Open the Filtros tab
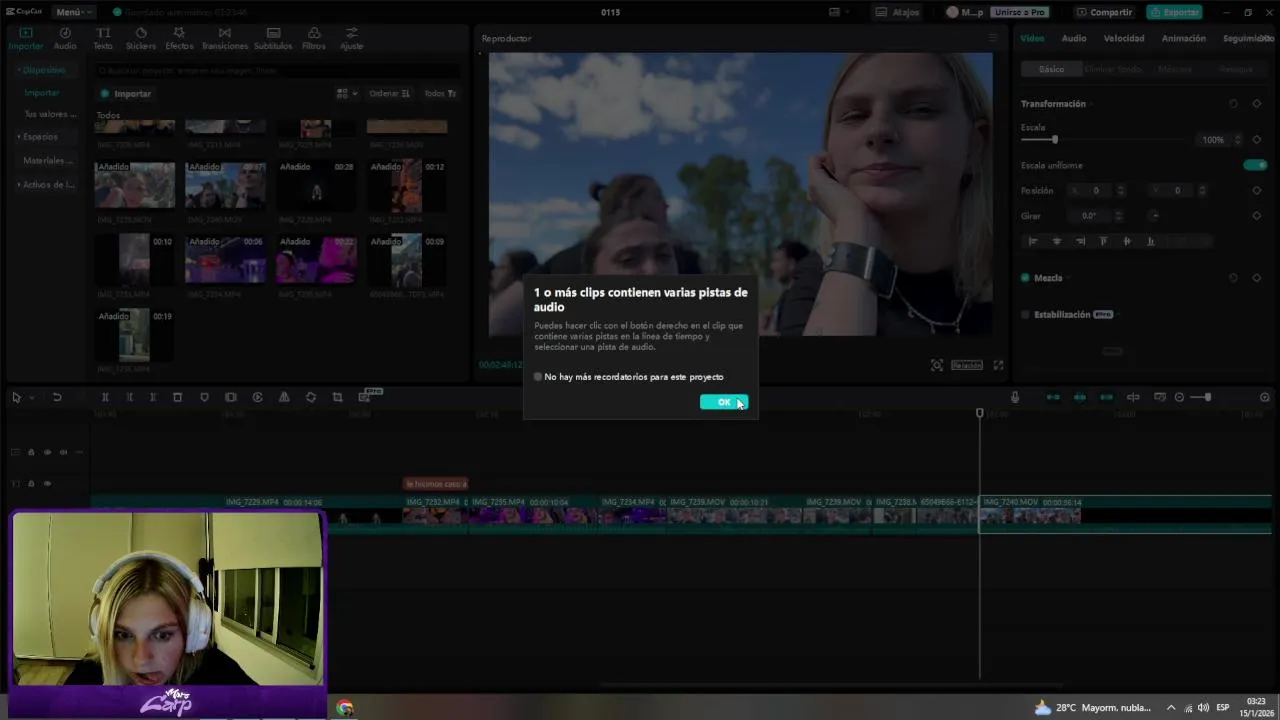Viewport: 1280px width, 720px height. tap(314, 39)
